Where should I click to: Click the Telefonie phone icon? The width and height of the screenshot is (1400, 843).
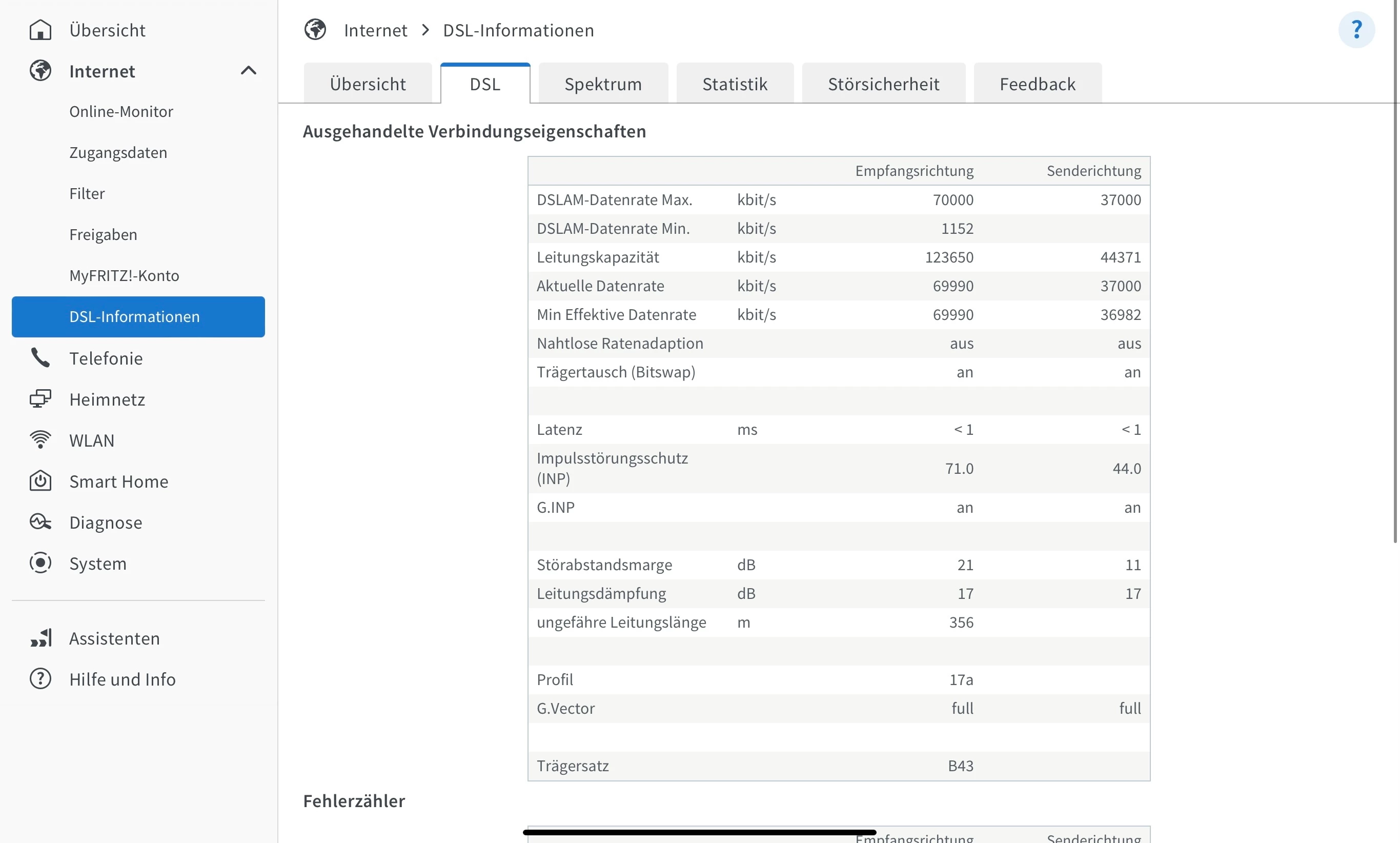(40, 358)
